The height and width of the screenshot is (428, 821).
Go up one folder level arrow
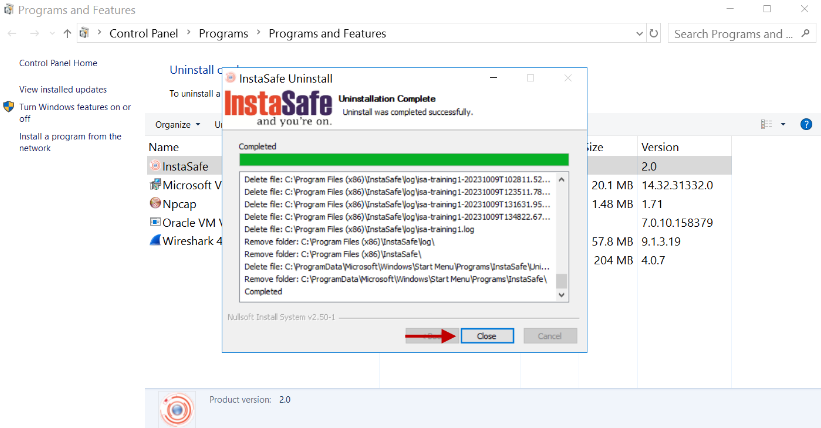(67, 34)
